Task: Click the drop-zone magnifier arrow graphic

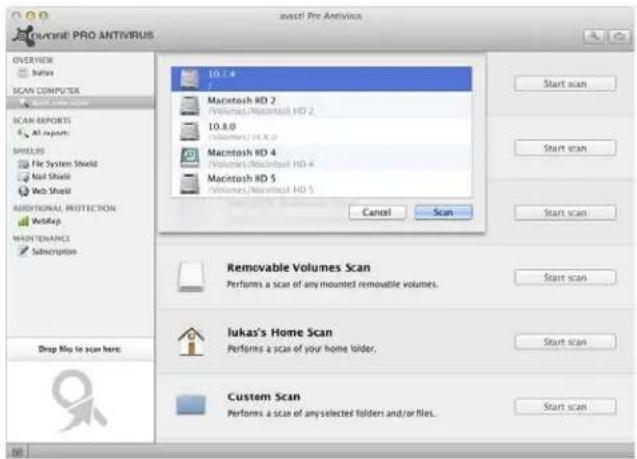Action: (79, 401)
